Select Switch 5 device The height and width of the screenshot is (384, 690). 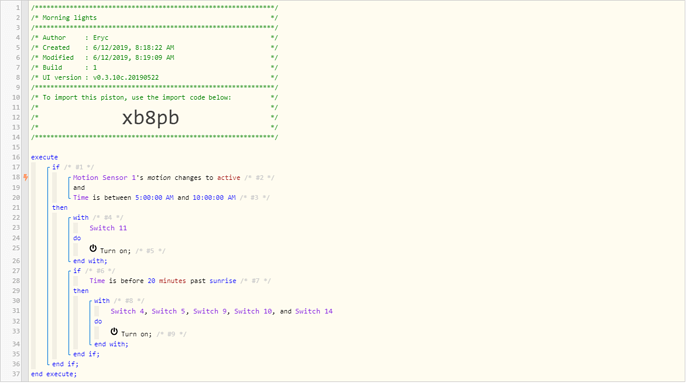coord(169,311)
